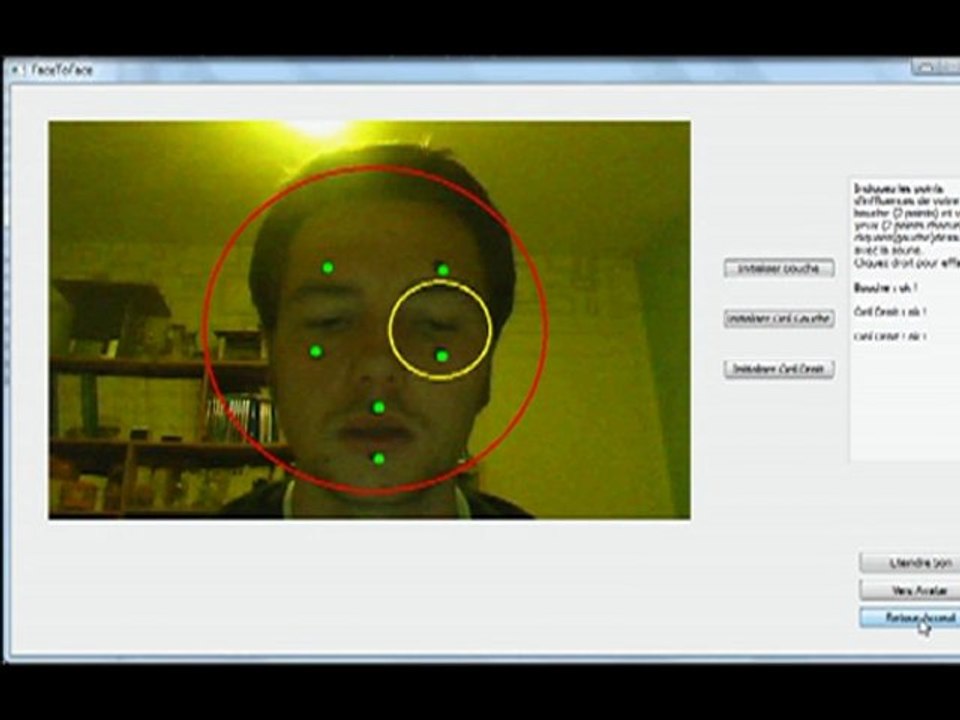
Task: Click the "Bouche : ok !" status line
Action: pyautogui.click(x=885, y=287)
